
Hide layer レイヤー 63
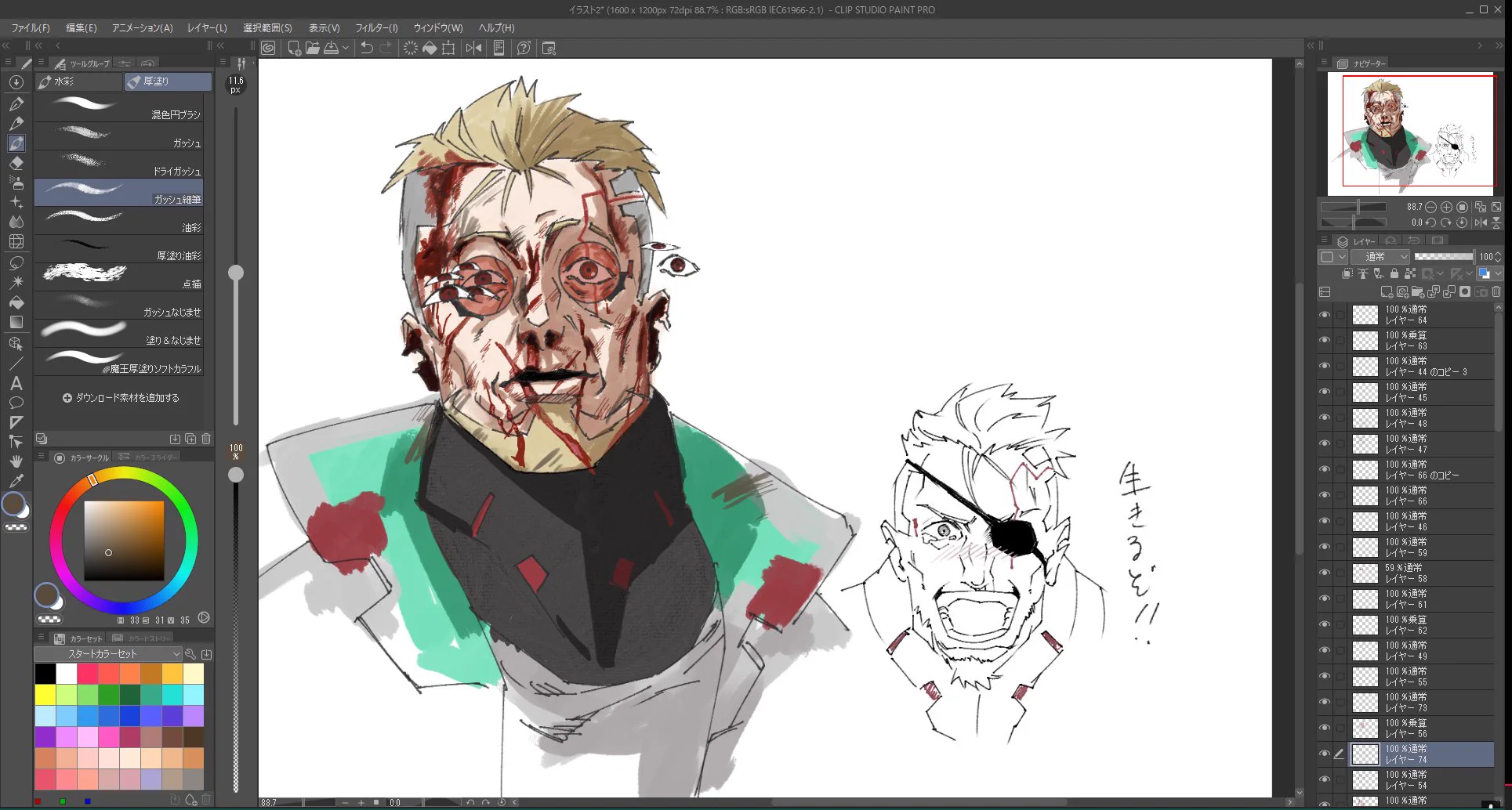pyautogui.click(x=1325, y=341)
